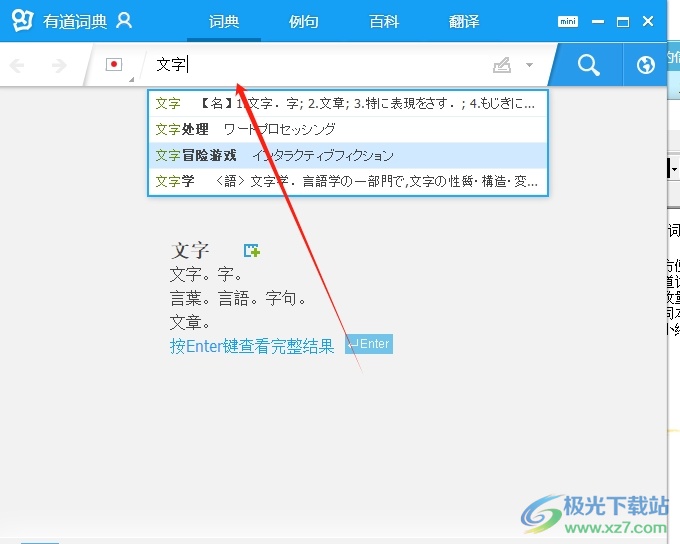This screenshot has width=680, height=544.
Task: Open the 百科 tab
Action: (x=384, y=21)
